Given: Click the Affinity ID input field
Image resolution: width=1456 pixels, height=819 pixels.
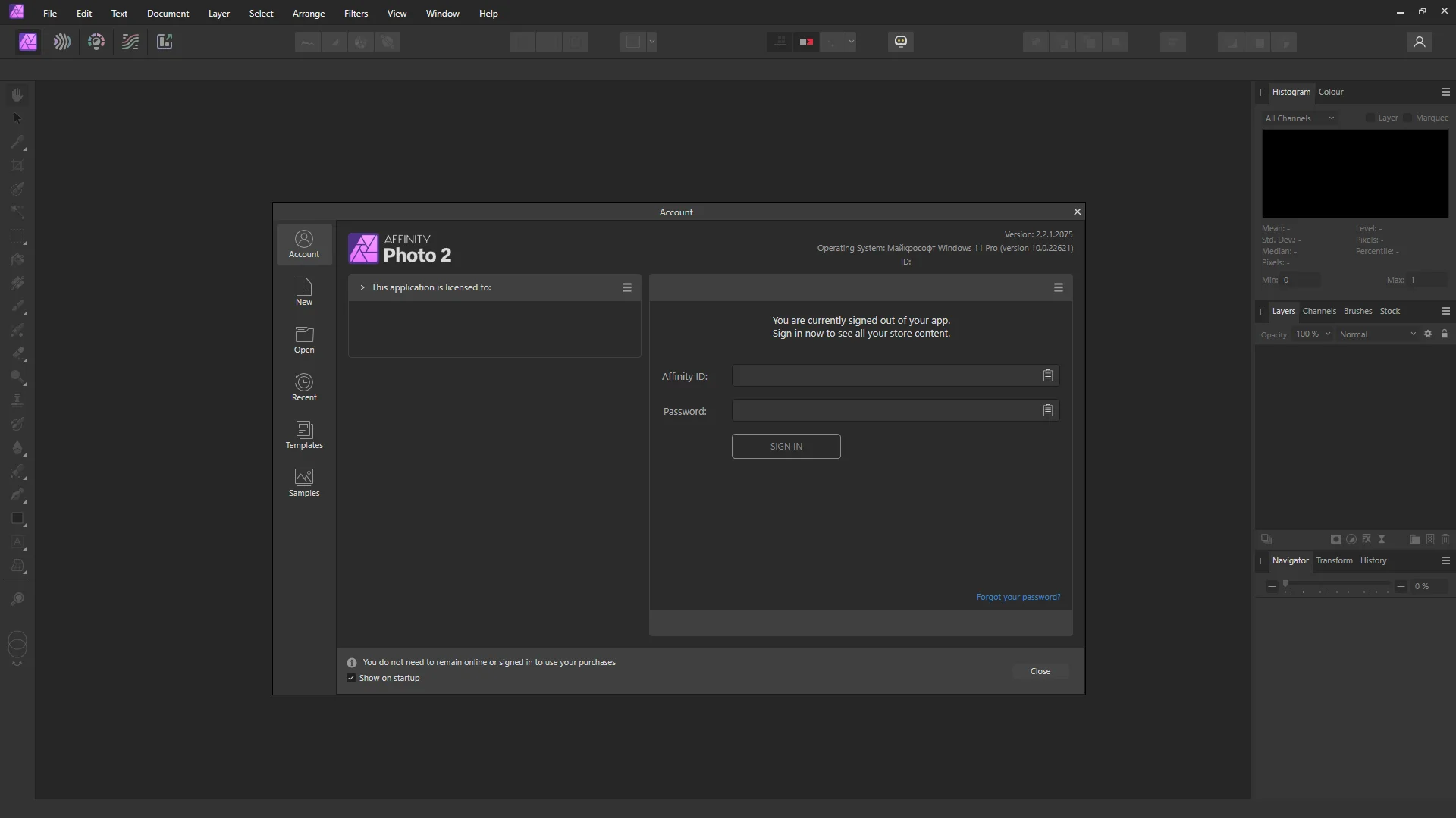Looking at the screenshot, I should tap(884, 376).
